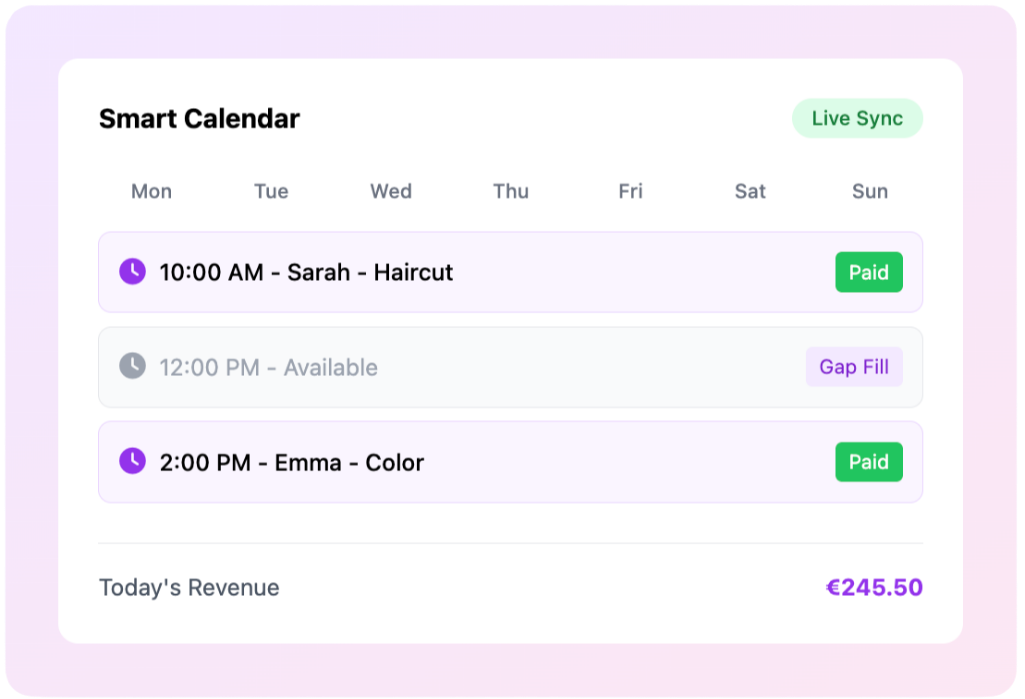Click the gray clock icon beside 12:00 PM
This screenshot has height=699, width=1025.
point(132,366)
